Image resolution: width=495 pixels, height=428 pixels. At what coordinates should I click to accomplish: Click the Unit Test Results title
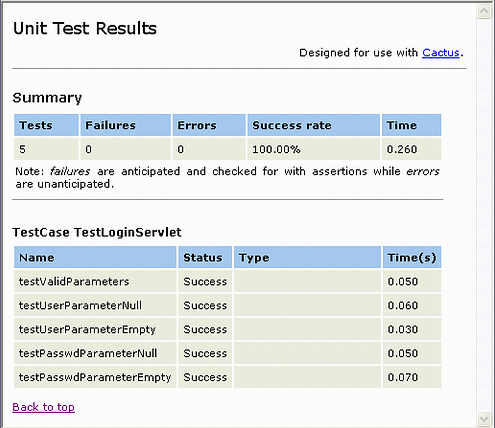(85, 28)
